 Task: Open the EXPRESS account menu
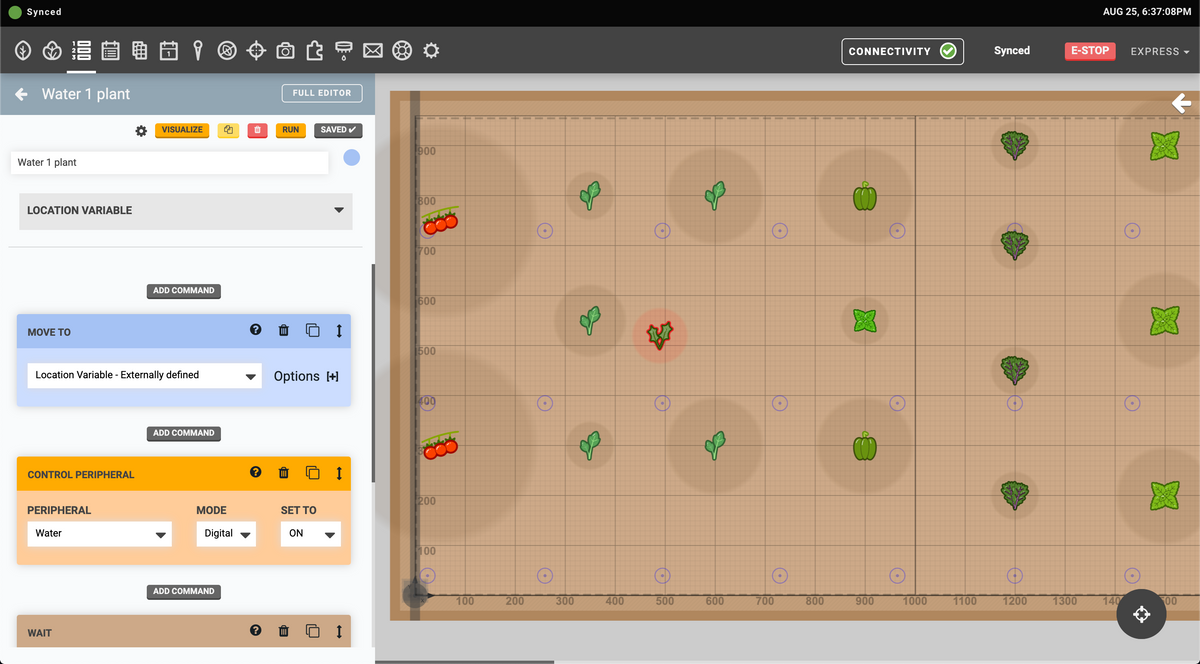tap(1158, 51)
